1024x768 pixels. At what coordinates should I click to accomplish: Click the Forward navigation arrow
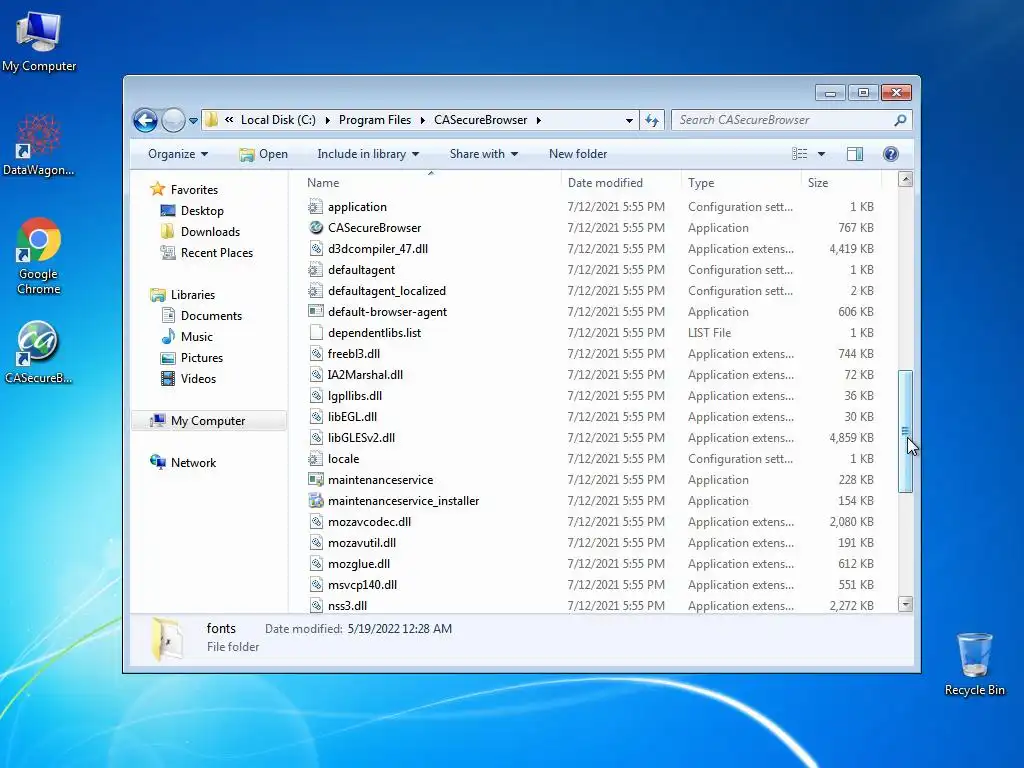click(x=173, y=120)
